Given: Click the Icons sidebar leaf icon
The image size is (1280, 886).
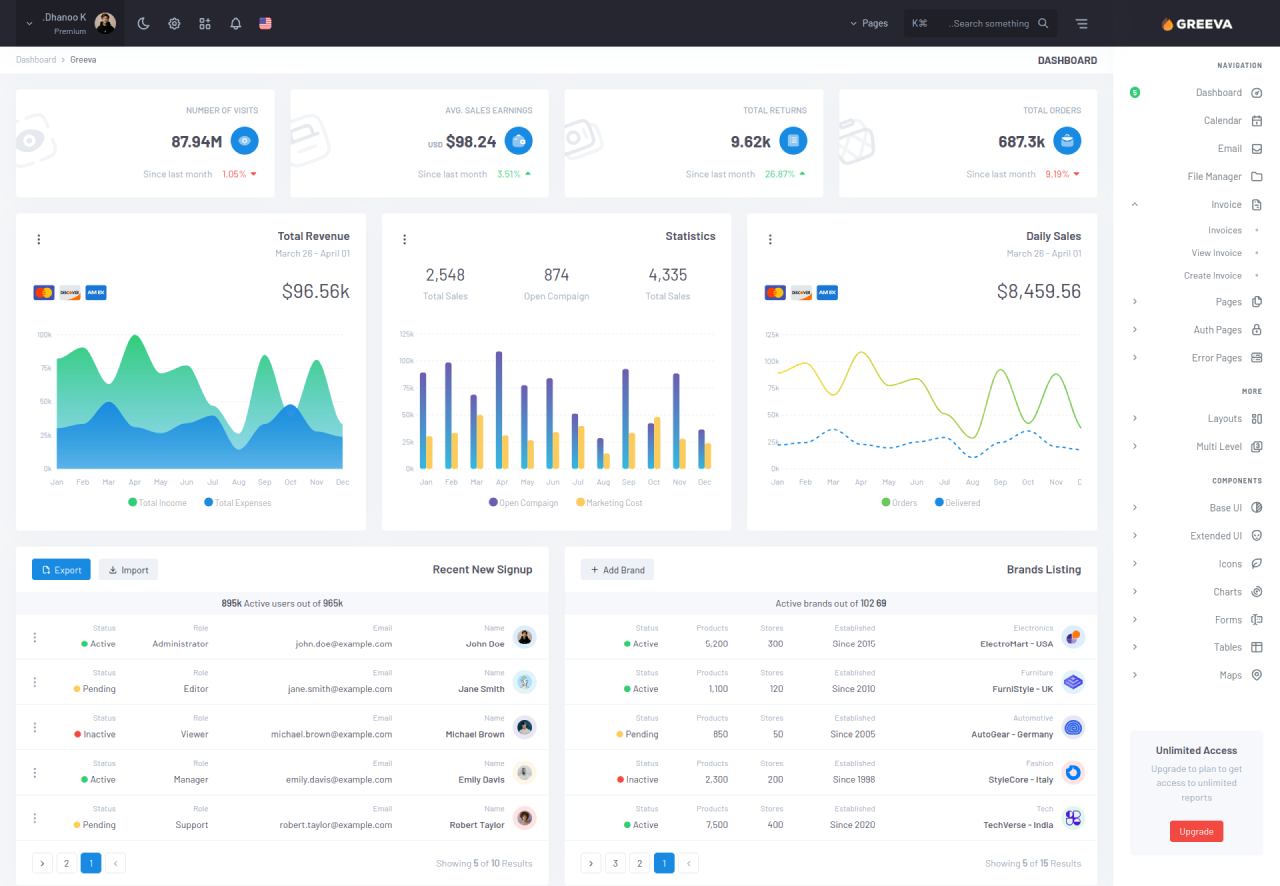Looking at the screenshot, I should (x=1257, y=564).
